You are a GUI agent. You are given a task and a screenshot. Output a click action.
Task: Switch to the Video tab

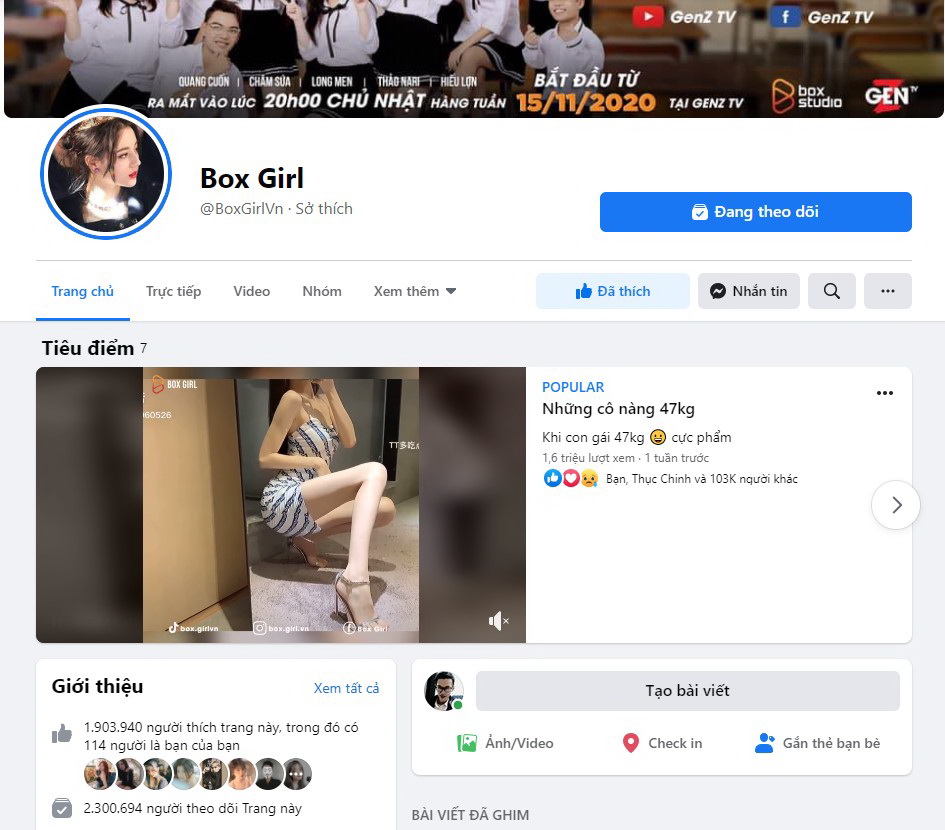251,291
